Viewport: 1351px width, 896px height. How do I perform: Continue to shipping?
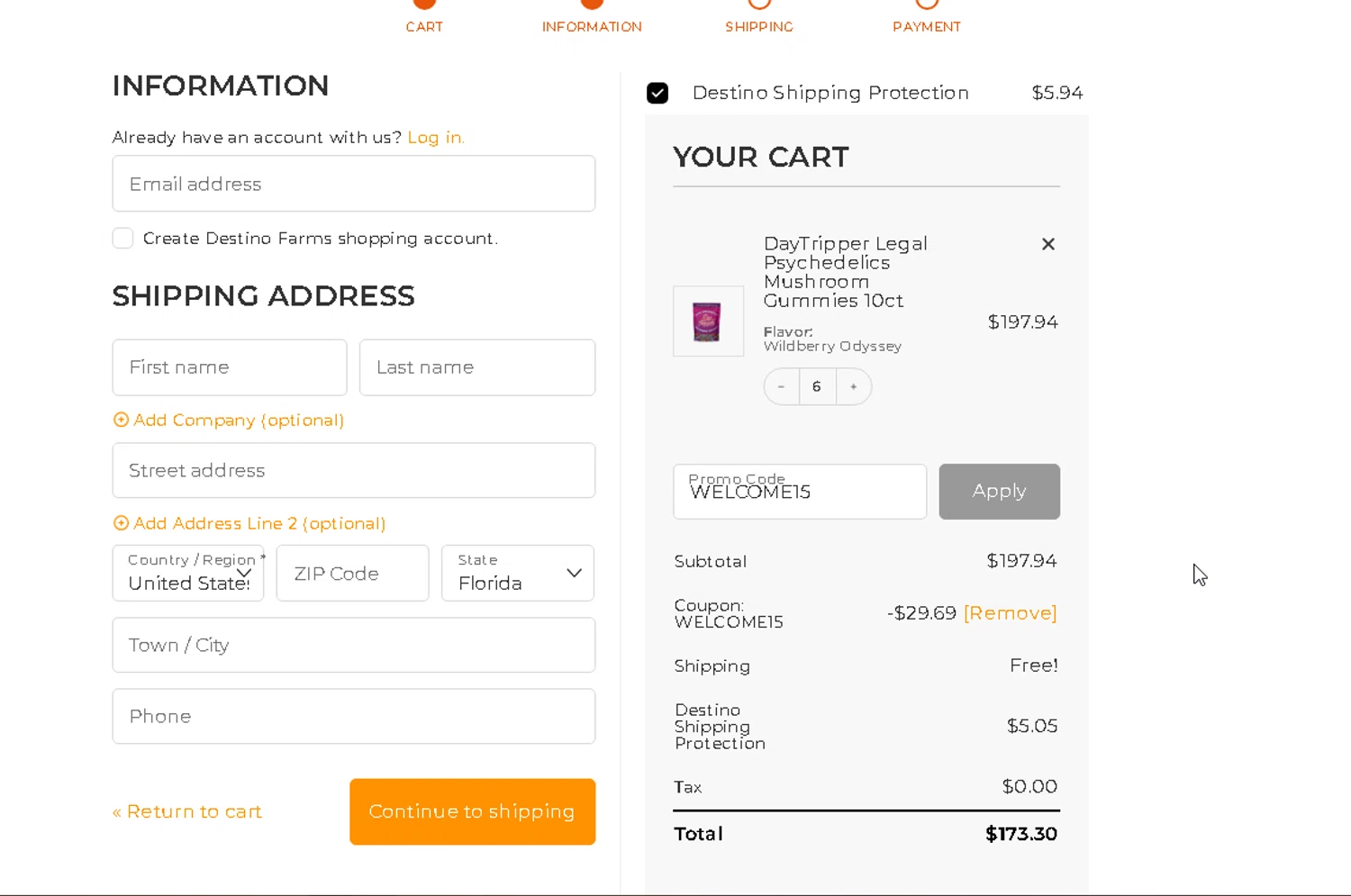(473, 811)
